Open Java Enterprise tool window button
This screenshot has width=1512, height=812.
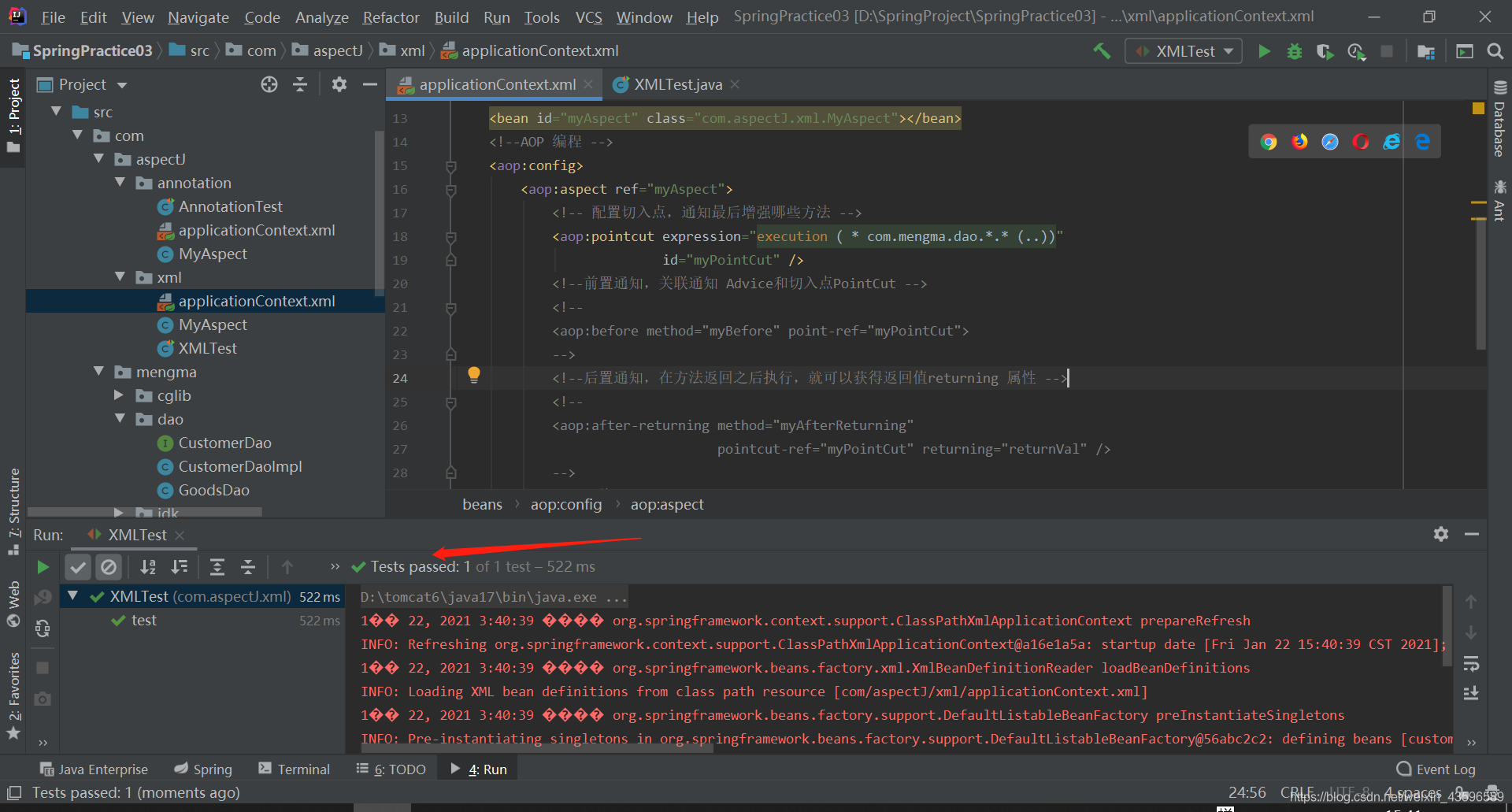(x=94, y=769)
